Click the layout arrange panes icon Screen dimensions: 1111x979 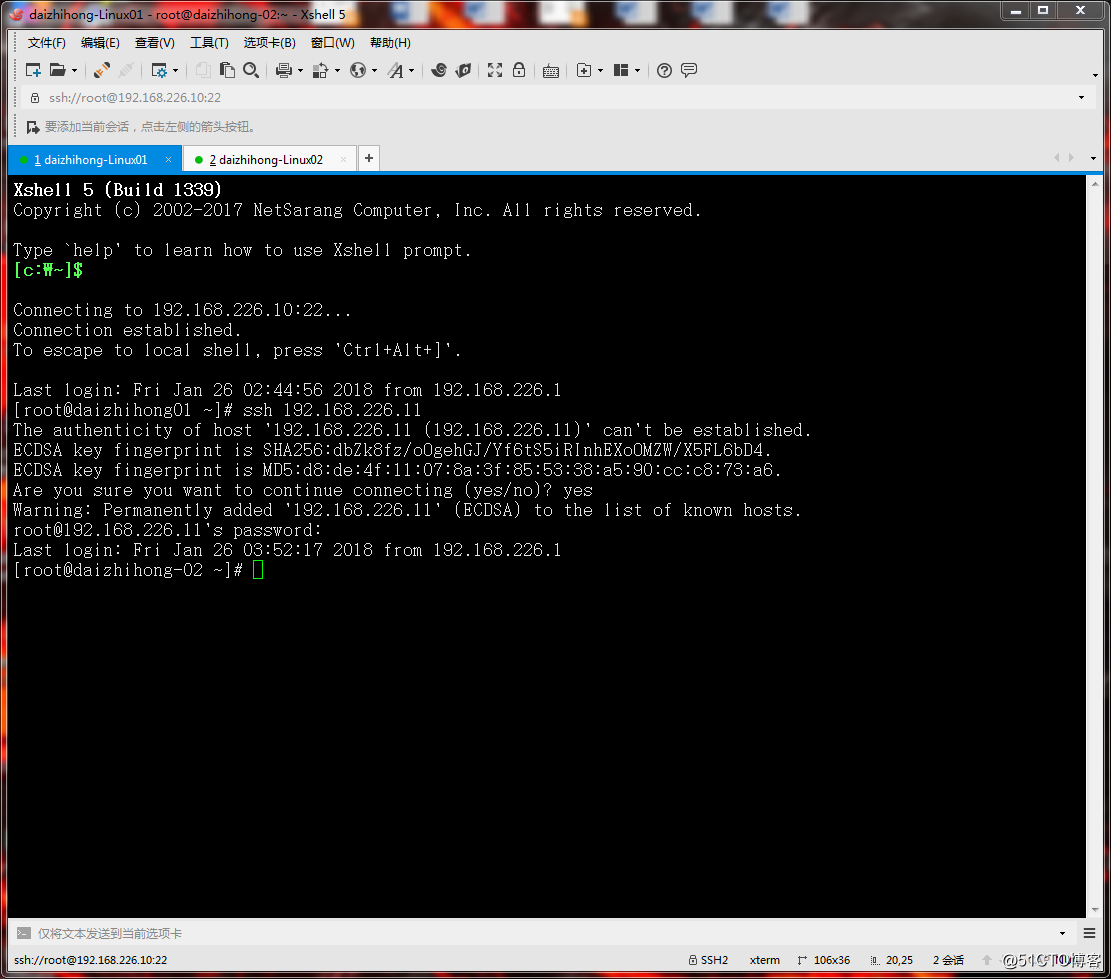(621, 70)
